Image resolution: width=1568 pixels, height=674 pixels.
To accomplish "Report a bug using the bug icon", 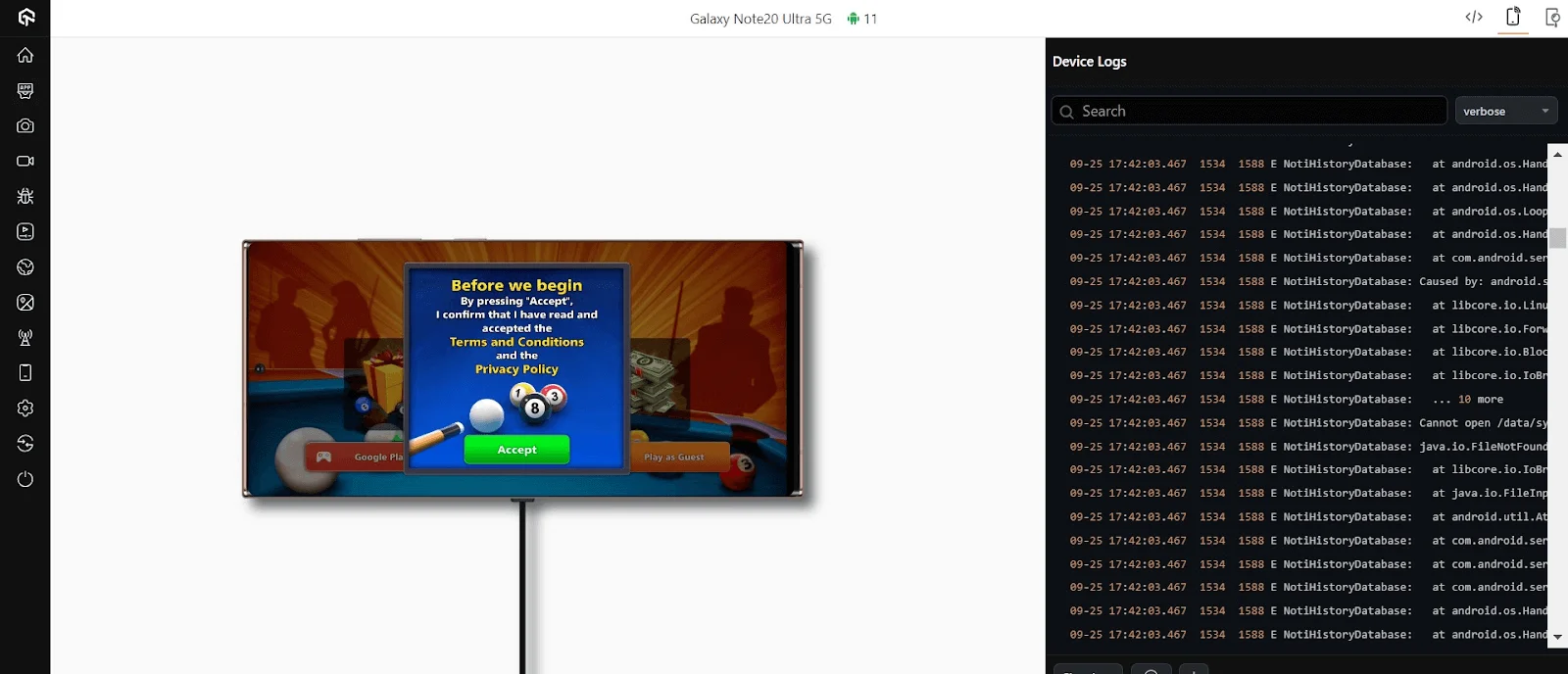I will coord(25,196).
